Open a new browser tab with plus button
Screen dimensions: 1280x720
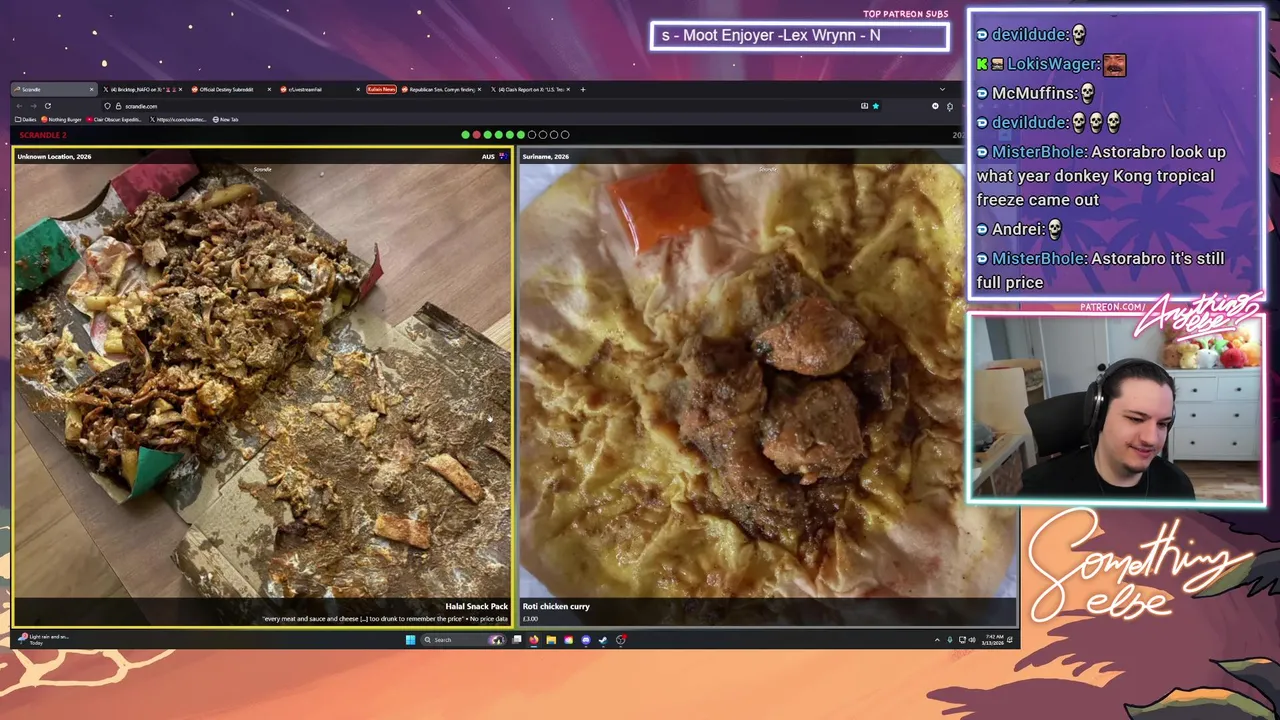583,89
